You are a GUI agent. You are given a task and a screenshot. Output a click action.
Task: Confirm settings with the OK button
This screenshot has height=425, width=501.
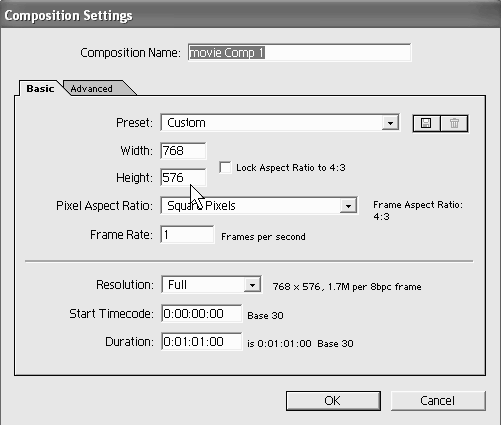tap(333, 401)
